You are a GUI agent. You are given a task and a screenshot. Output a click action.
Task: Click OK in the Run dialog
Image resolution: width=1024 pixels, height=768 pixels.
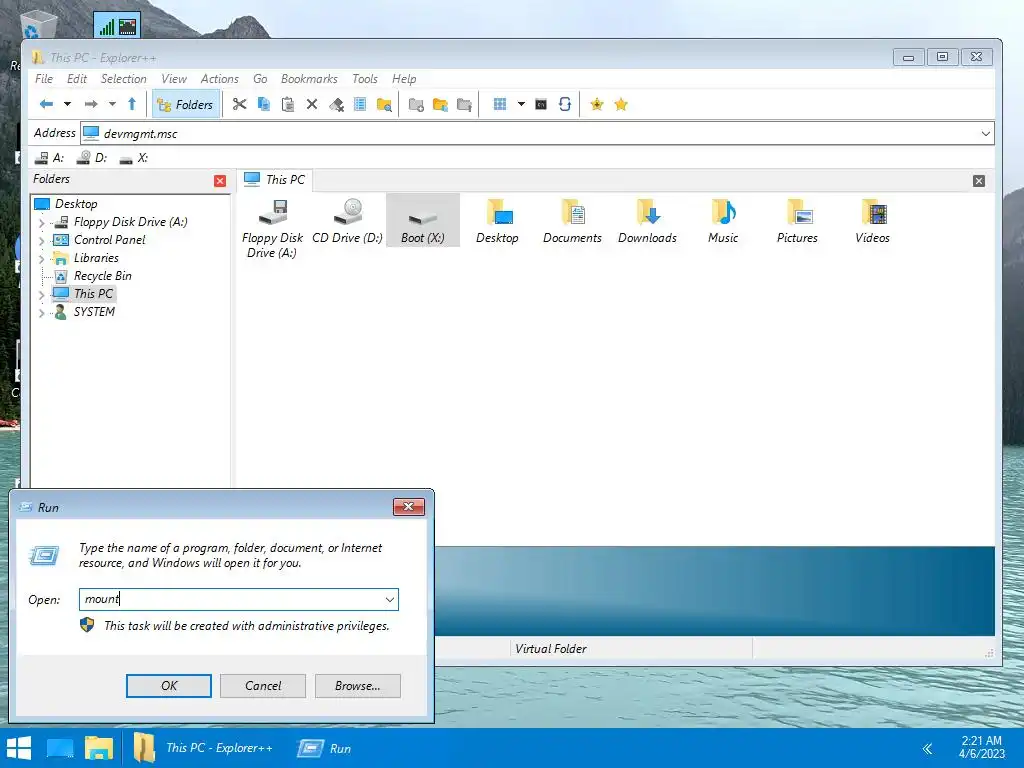pos(168,686)
